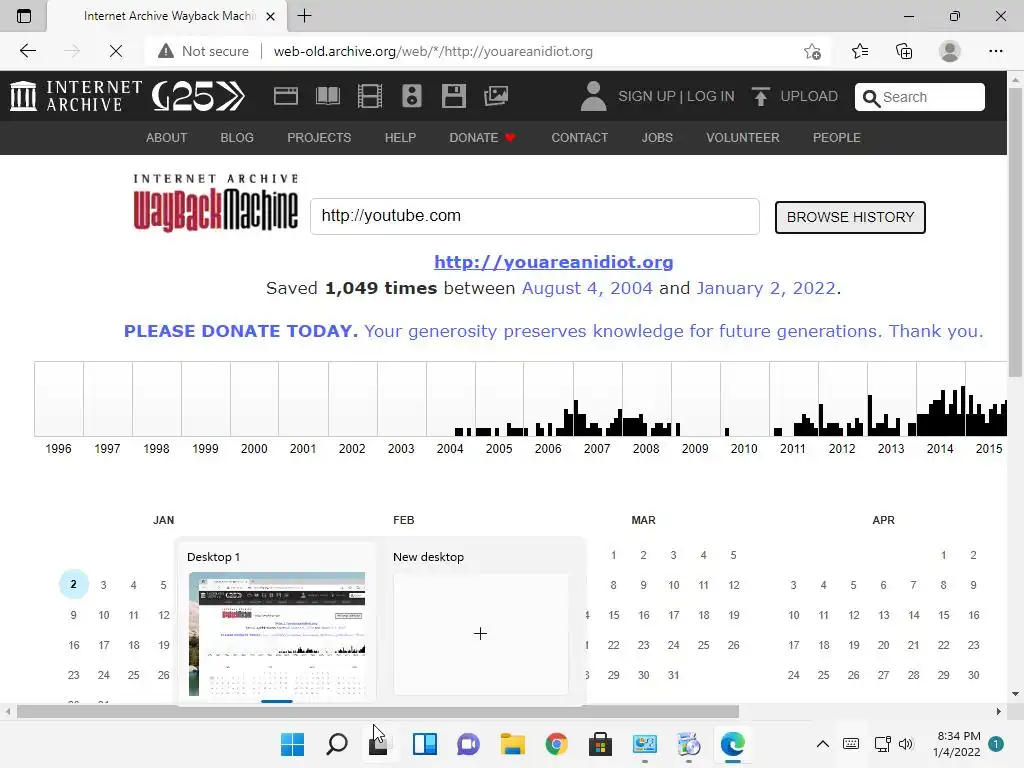The height and width of the screenshot is (768, 1024).
Task: Click the Wayback Machine URL input field
Action: [535, 216]
